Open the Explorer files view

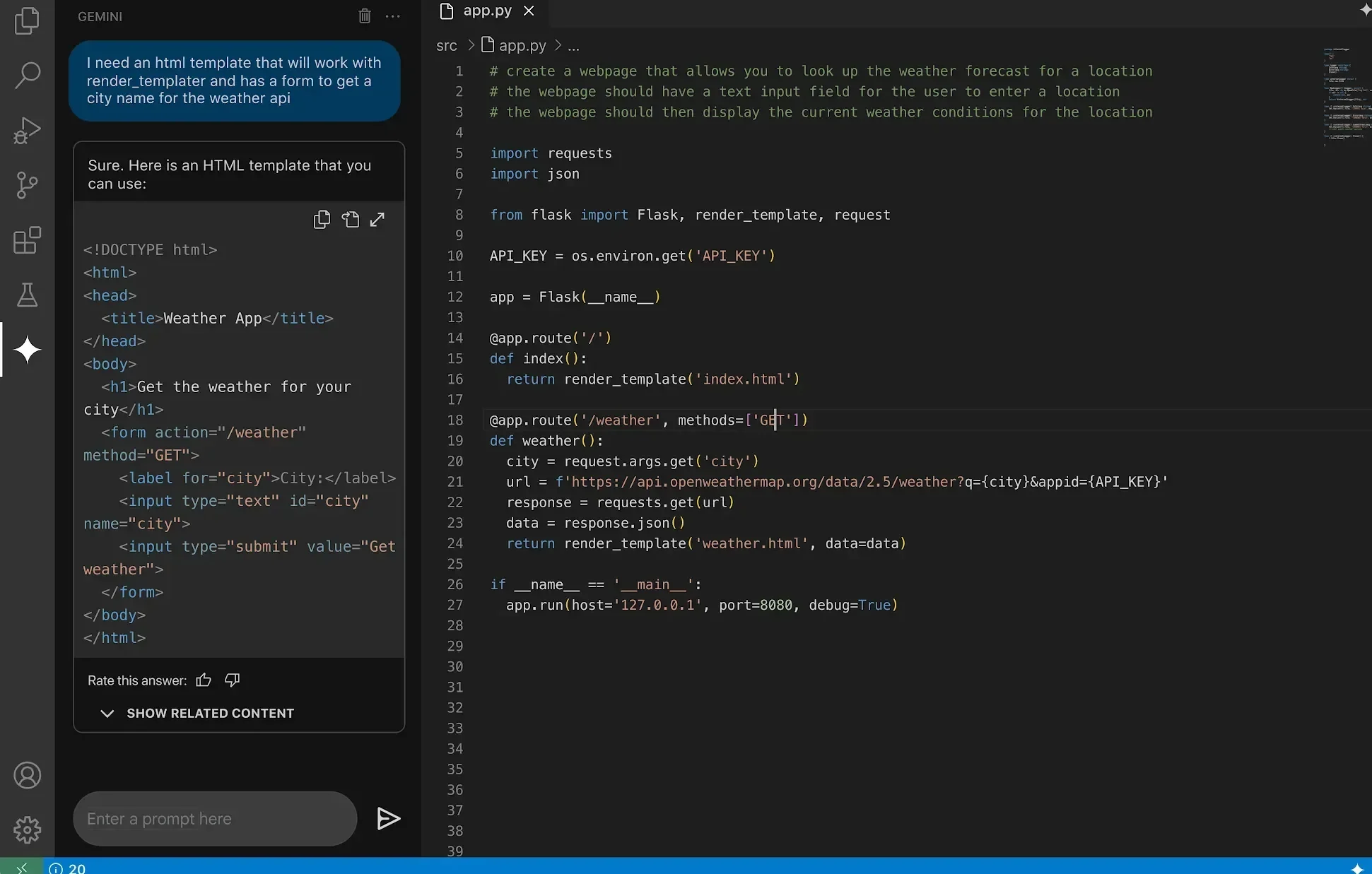click(27, 20)
